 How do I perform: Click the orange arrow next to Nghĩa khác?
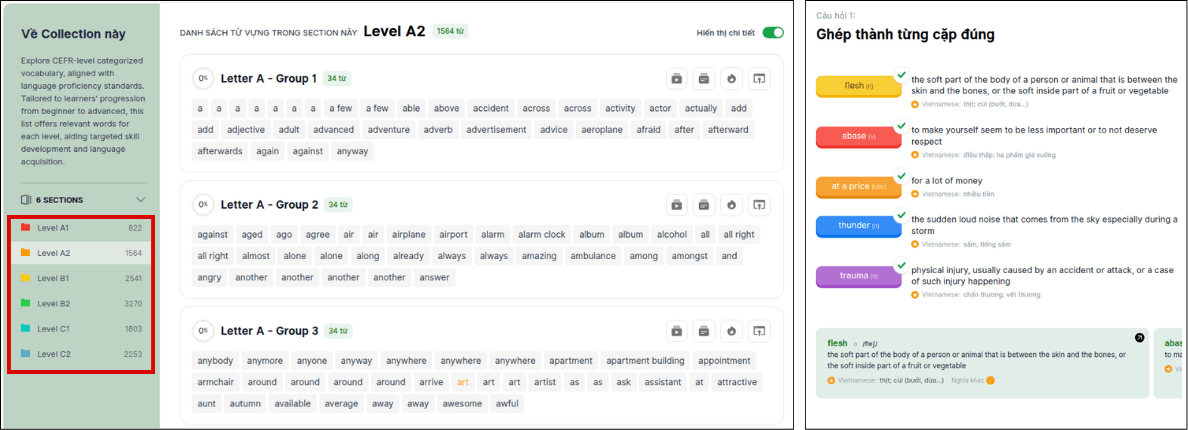(x=990, y=380)
